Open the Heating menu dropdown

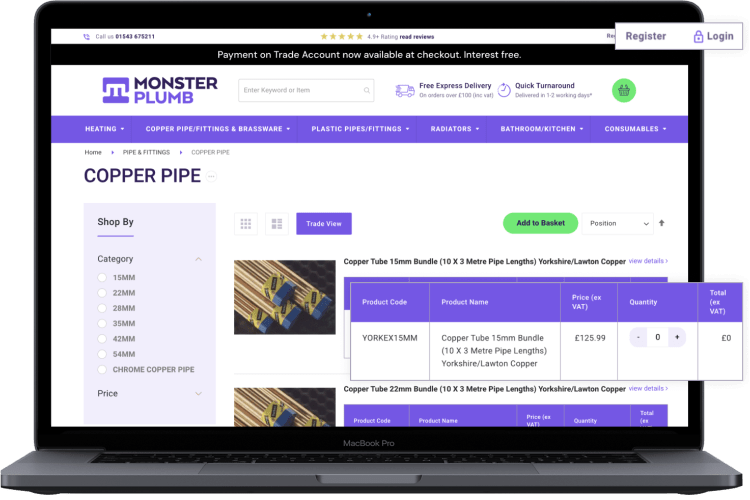pos(105,129)
